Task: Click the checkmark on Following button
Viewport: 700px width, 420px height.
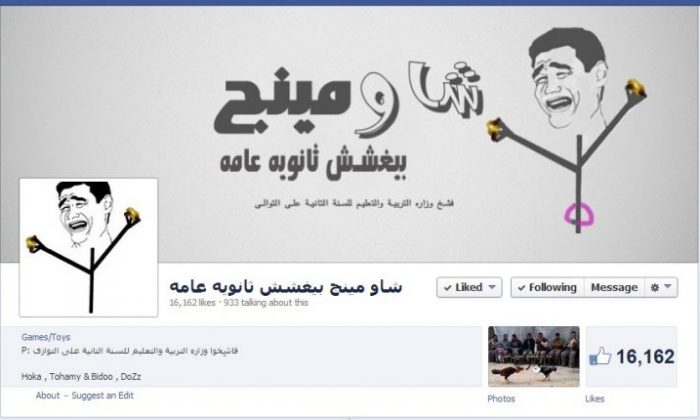Action: coord(521,288)
